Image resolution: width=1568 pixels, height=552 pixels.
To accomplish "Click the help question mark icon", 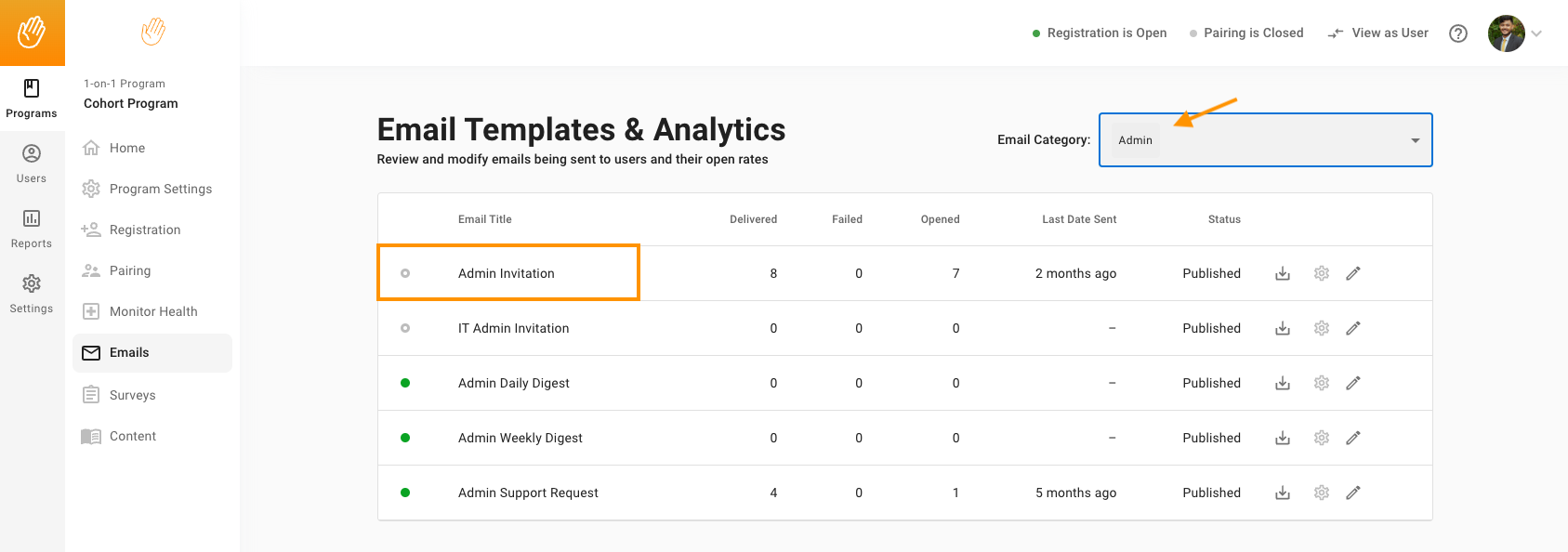I will [x=1458, y=33].
